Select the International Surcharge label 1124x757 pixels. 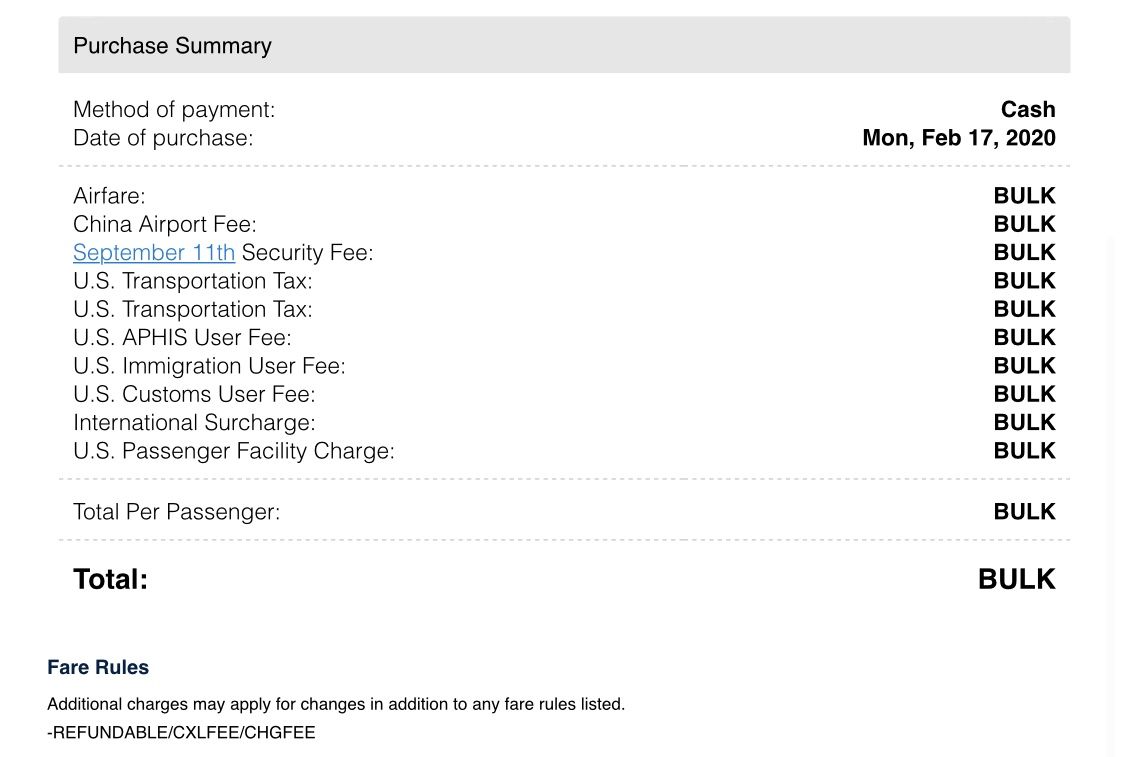[194, 423]
